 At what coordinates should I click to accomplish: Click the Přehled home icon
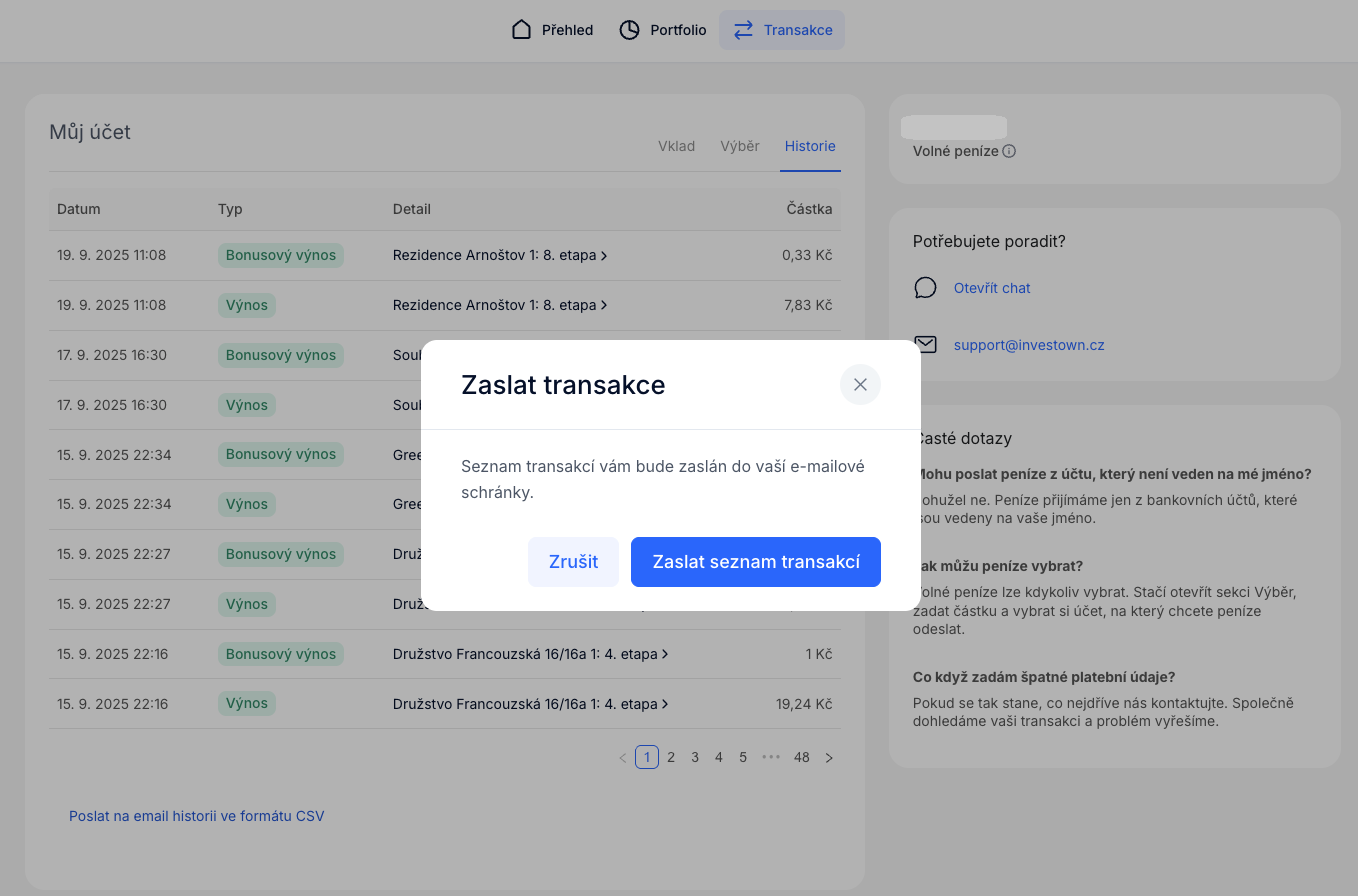pos(521,30)
